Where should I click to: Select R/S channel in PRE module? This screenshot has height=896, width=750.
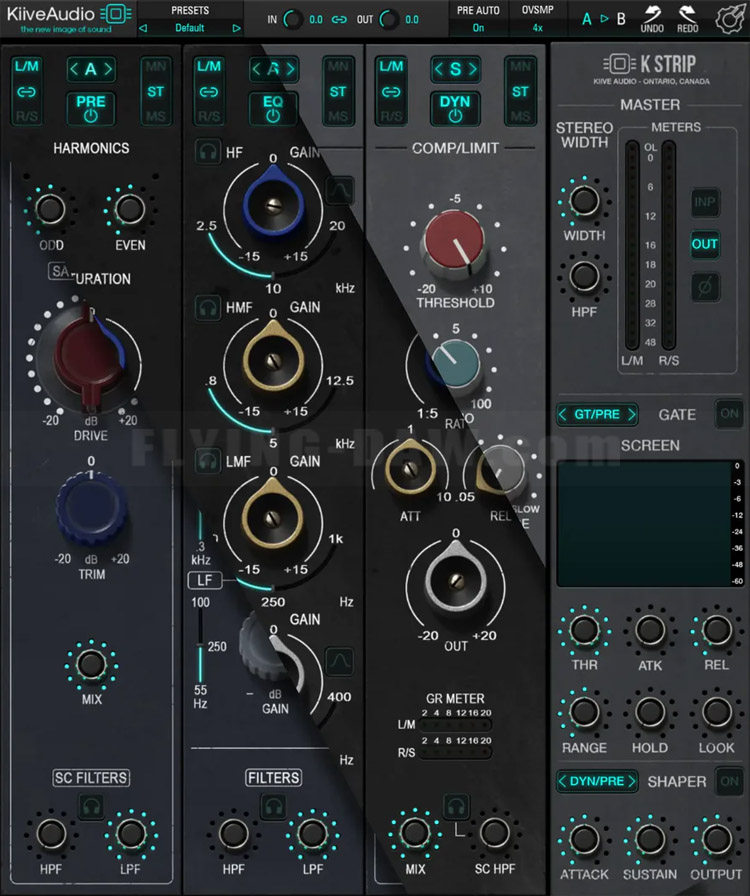pyautogui.click(x=26, y=116)
